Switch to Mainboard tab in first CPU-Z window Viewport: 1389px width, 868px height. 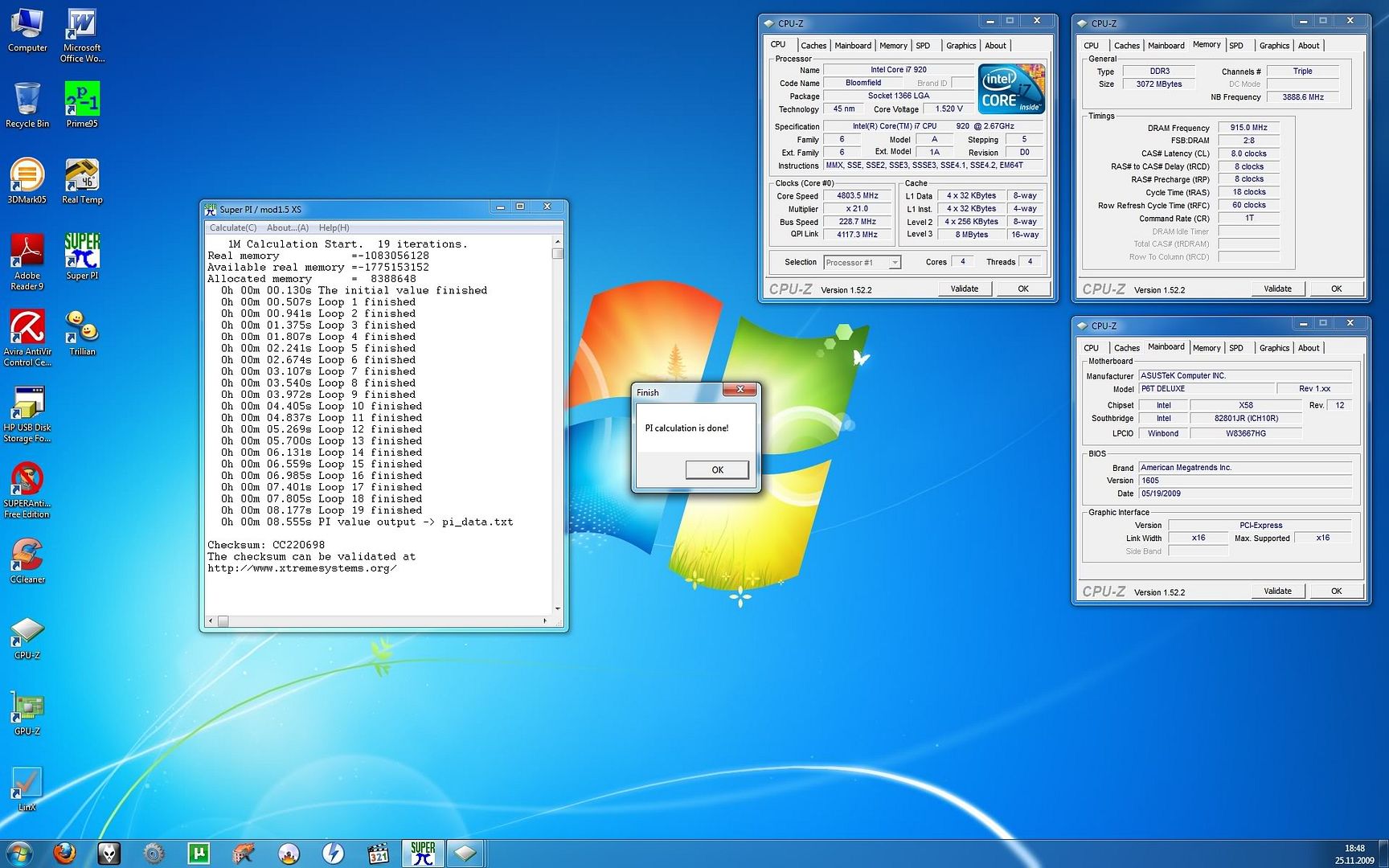pos(853,46)
